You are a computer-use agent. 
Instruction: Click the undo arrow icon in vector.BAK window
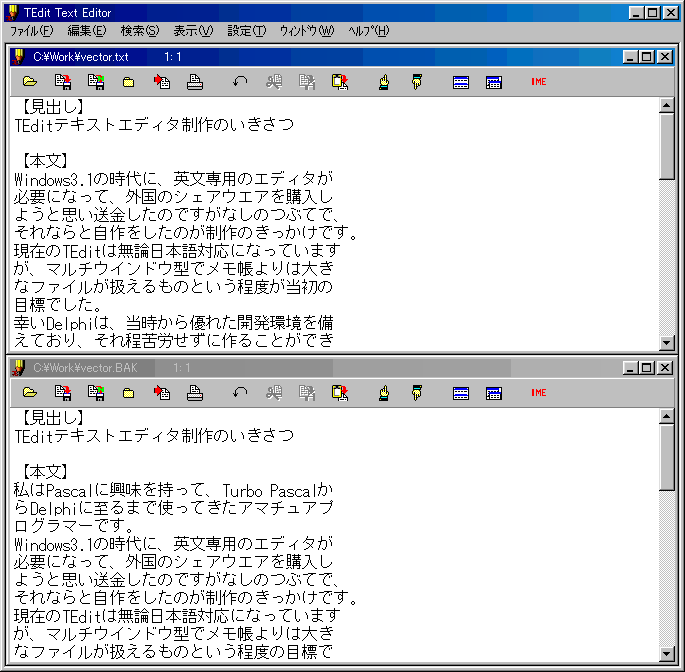pyautogui.click(x=240, y=392)
